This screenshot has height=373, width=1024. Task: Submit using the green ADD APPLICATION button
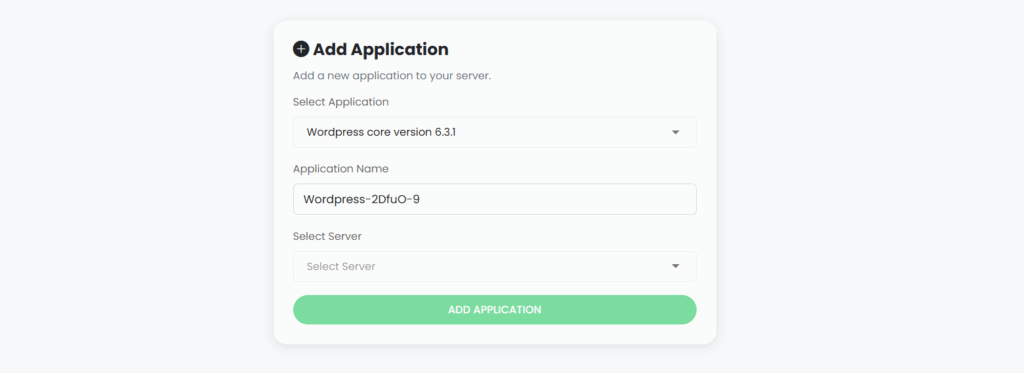click(x=494, y=310)
